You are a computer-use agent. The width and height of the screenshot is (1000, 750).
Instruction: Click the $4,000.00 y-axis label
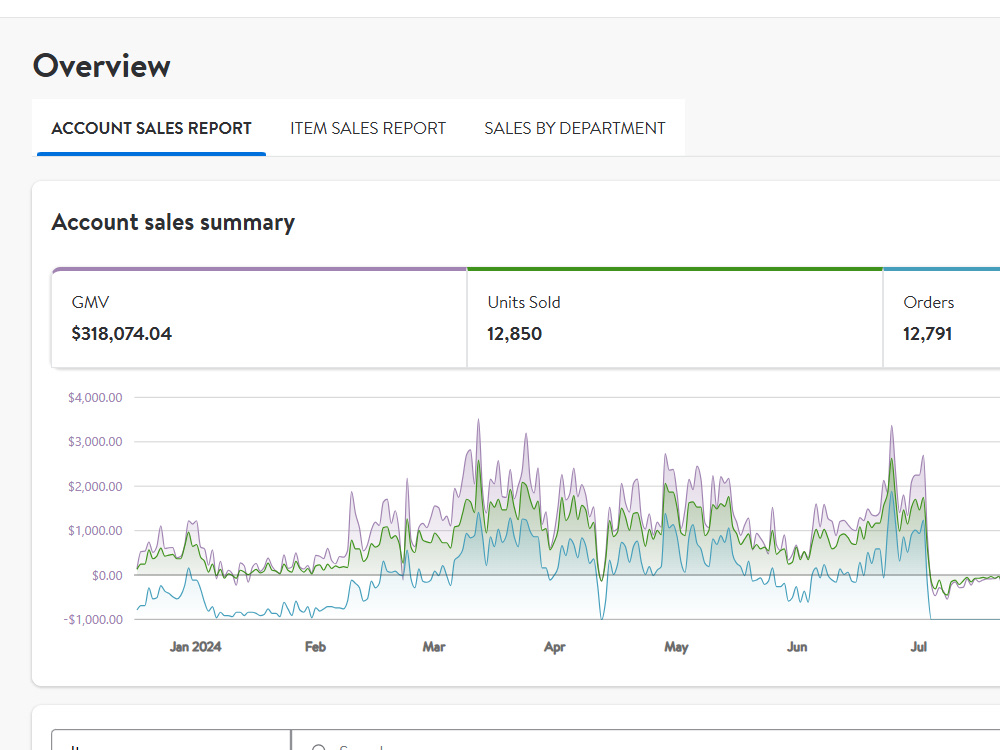pyautogui.click(x=95, y=397)
